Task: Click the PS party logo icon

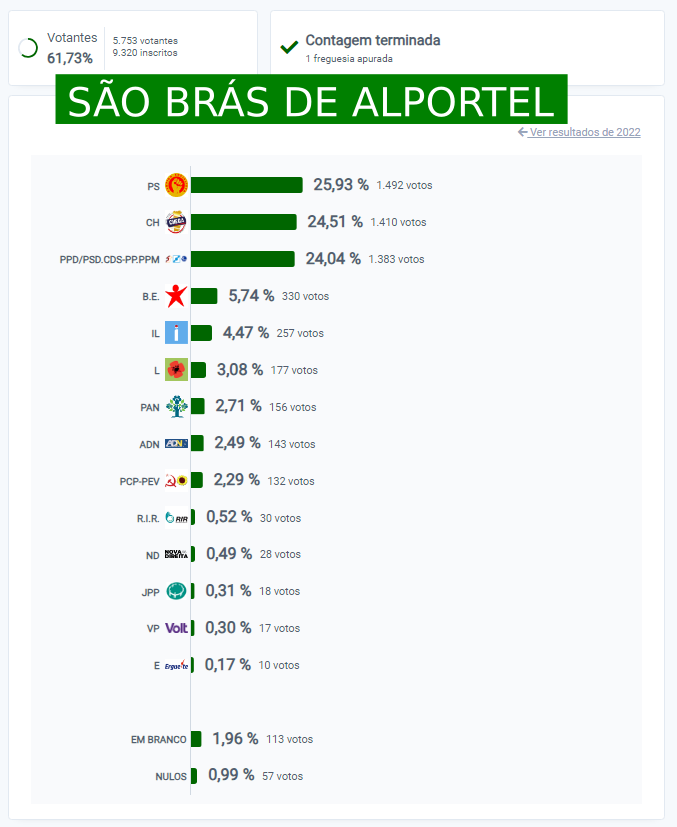Action: point(176,185)
